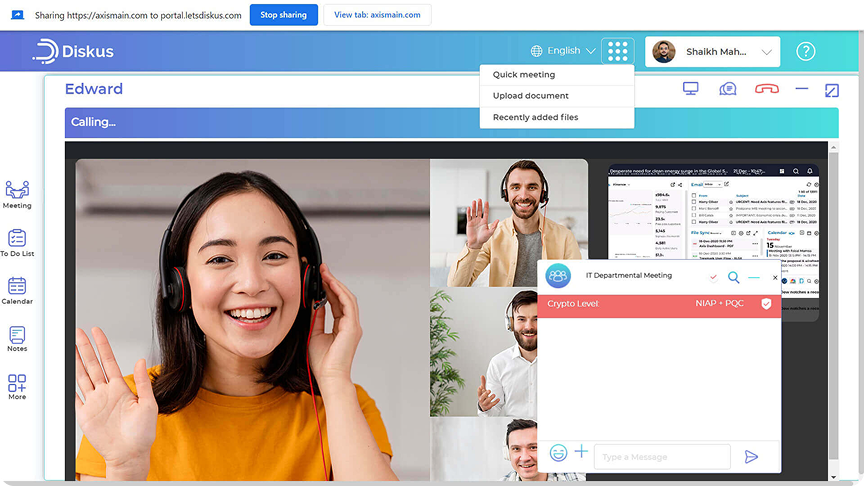Expand the English language dropdown
This screenshot has height=486, width=864.
564,51
